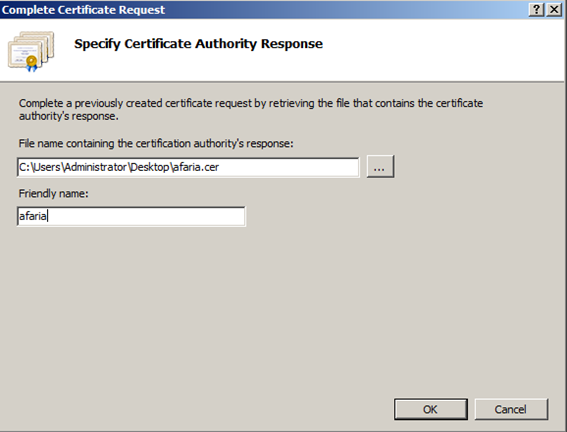Image resolution: width=567 pixels, height=432 pixels.
Task: Close the Complete Certificate Request dialog
Action: 554,9
